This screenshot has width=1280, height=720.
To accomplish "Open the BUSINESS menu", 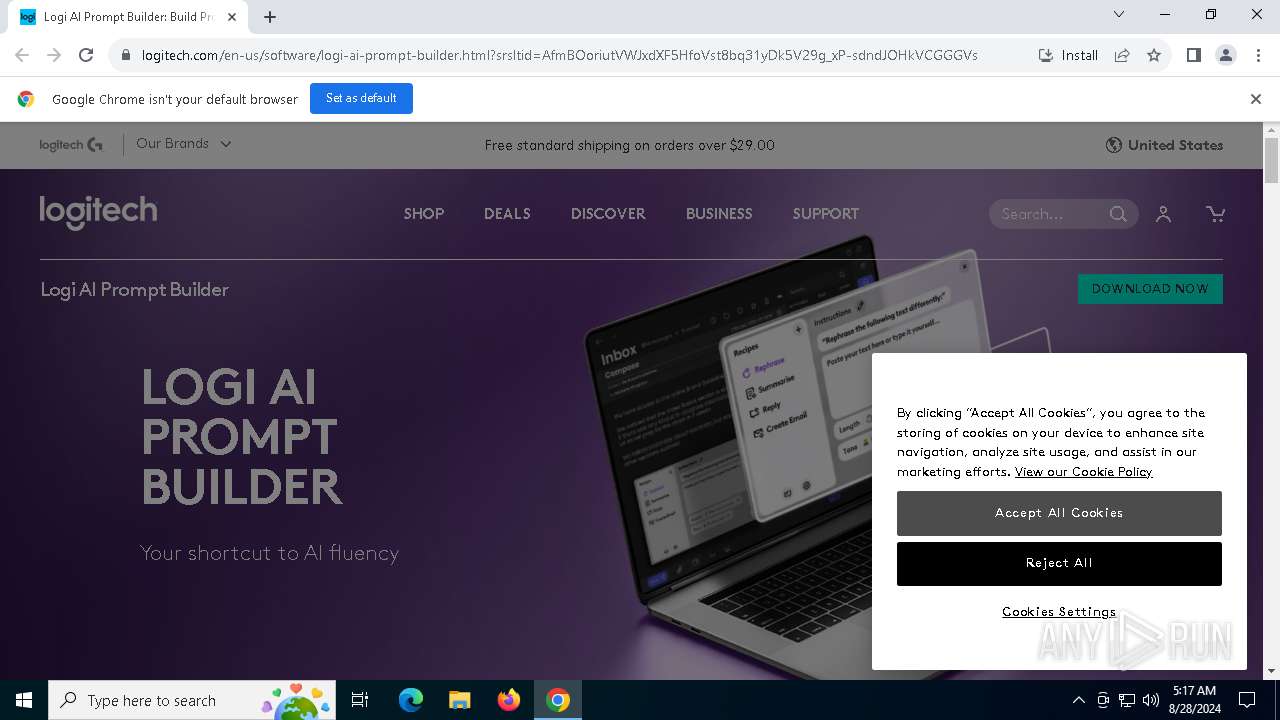I will tap(719, 214).
